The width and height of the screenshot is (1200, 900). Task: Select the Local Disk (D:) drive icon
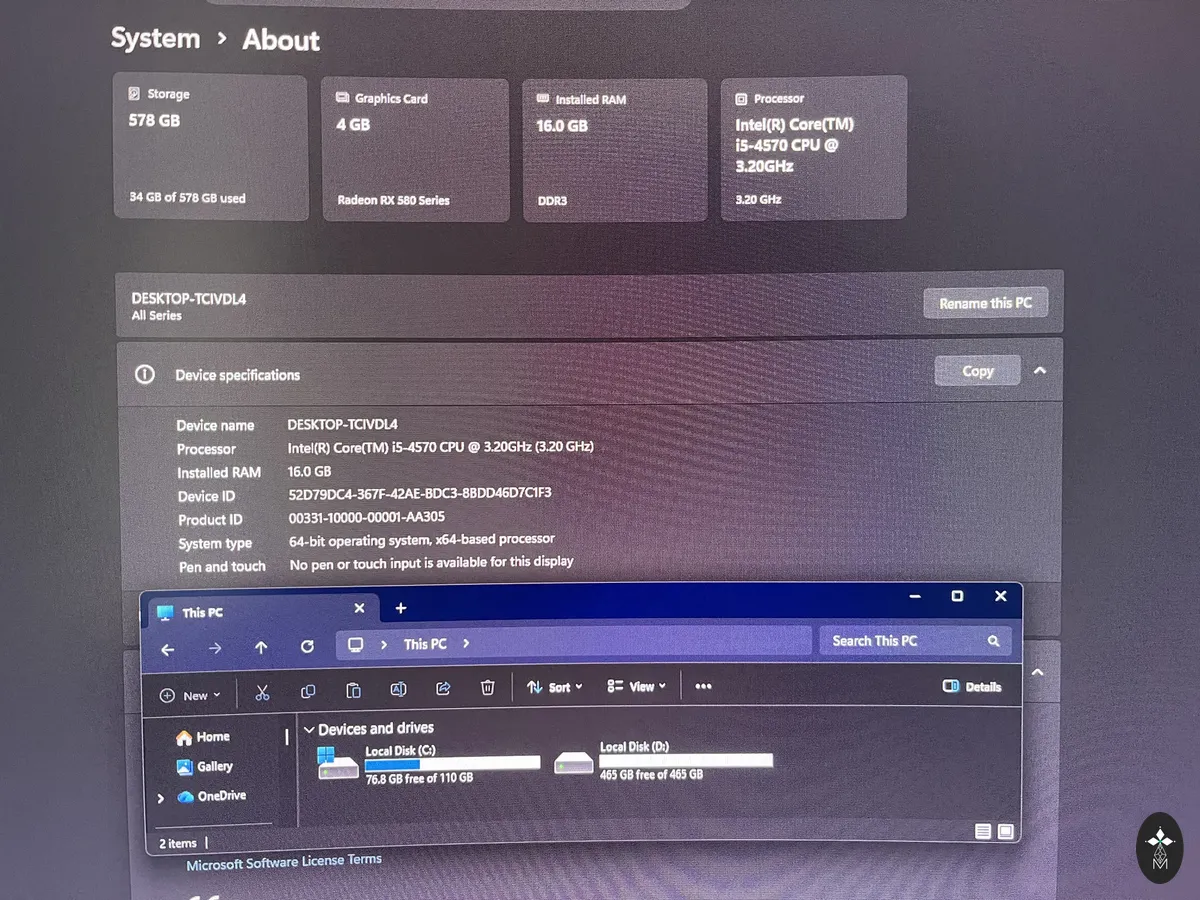pos(574,761)
